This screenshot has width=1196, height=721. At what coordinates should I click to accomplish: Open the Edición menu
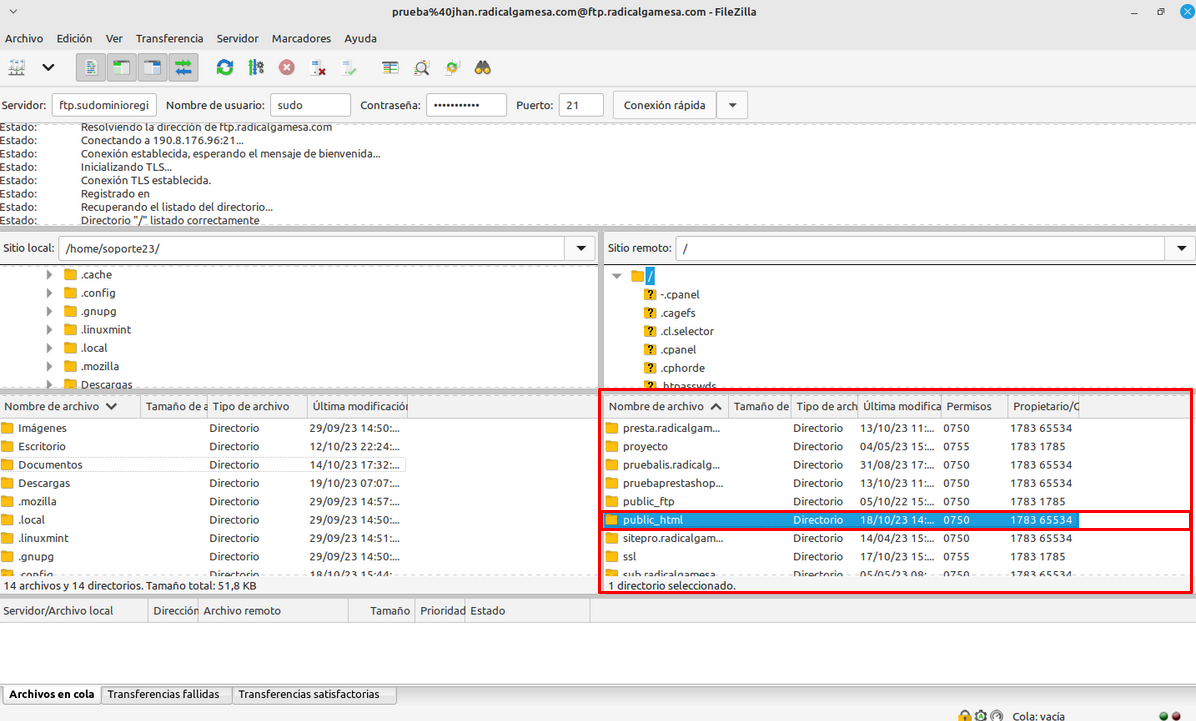(x=74, y=38)
